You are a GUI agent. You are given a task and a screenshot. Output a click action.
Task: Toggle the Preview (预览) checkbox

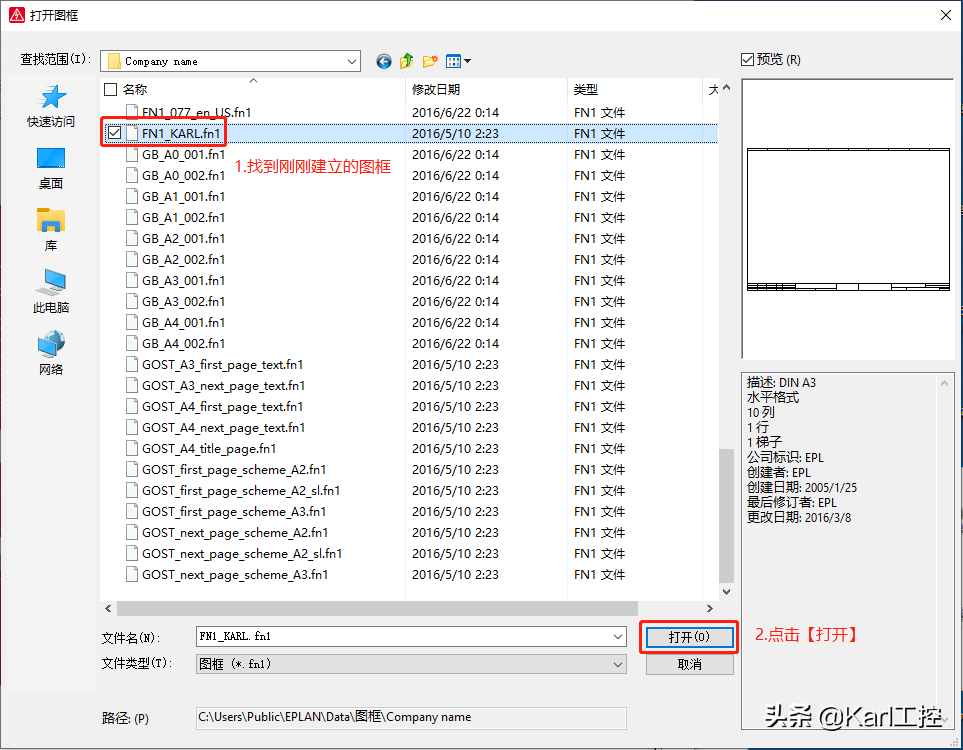[x=748, y=60]
